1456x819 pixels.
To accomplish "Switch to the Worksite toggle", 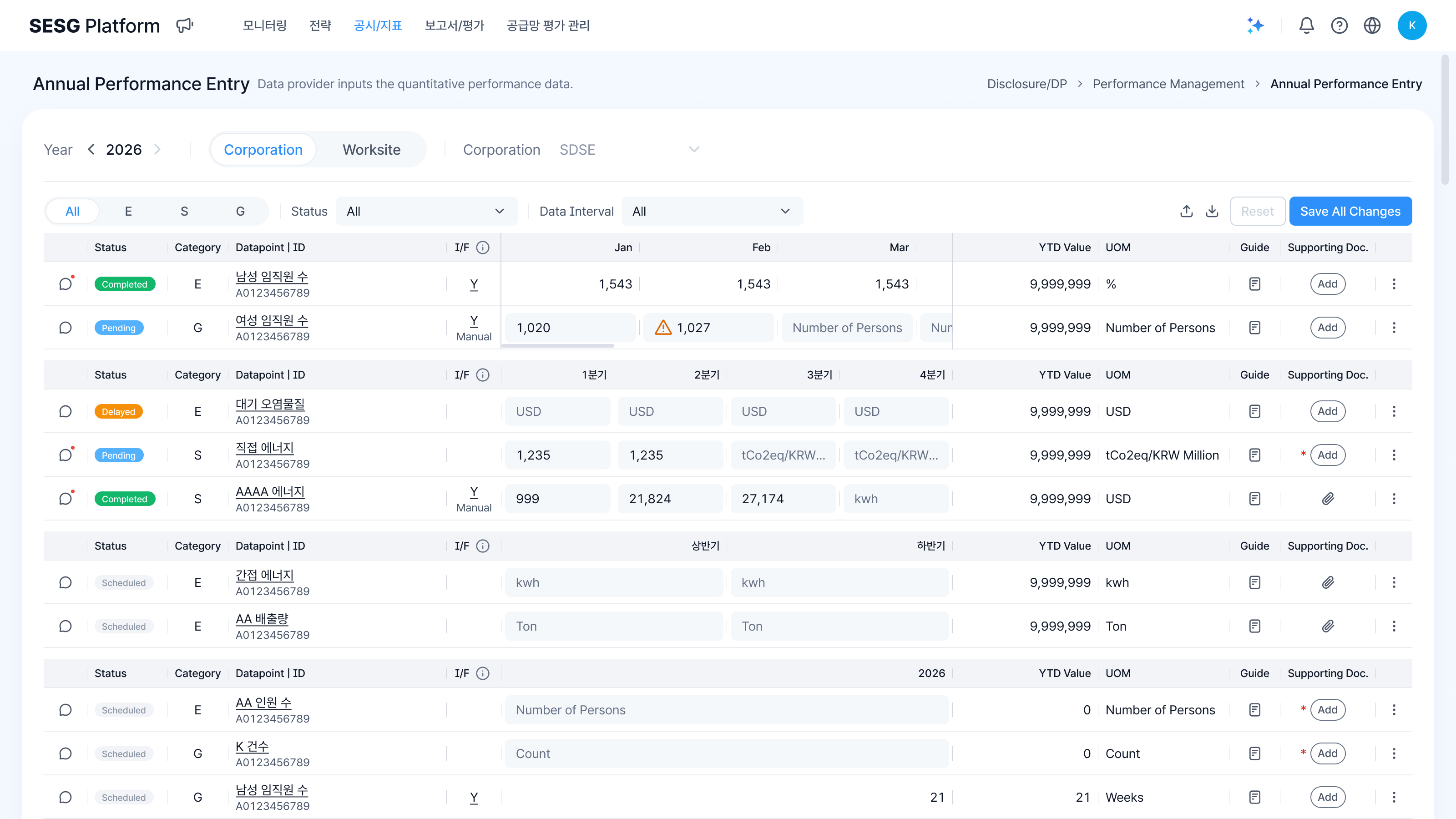I will 371,150.
